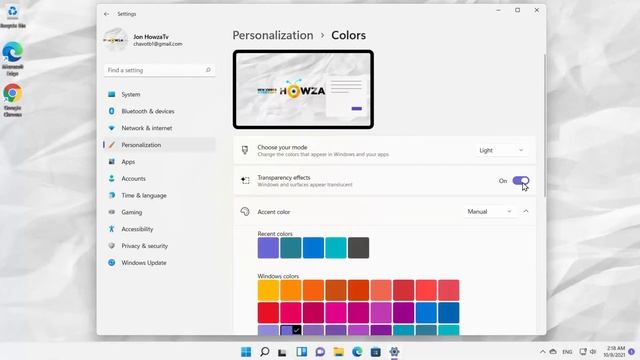Pick the blue recent color swatch
The width and height of the screenshot is (640, 360).
[313, 248]
